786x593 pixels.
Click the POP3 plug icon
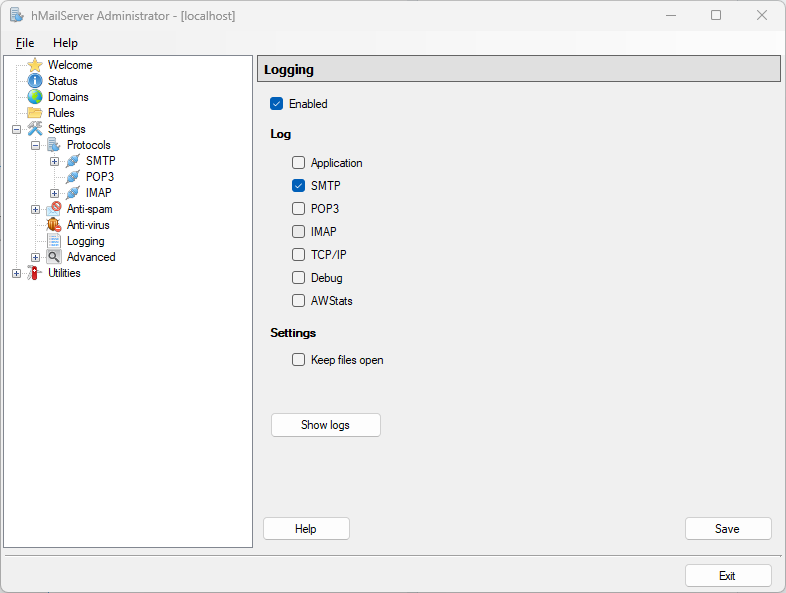(x=73, y=177)
